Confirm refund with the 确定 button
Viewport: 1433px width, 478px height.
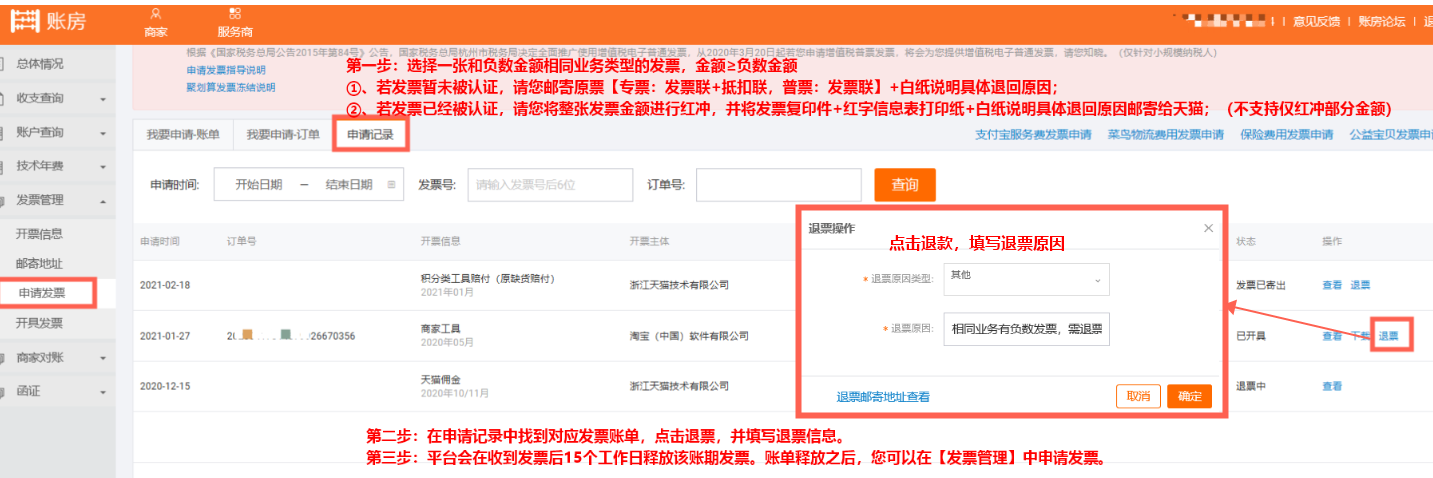(x=1189, y=396)
